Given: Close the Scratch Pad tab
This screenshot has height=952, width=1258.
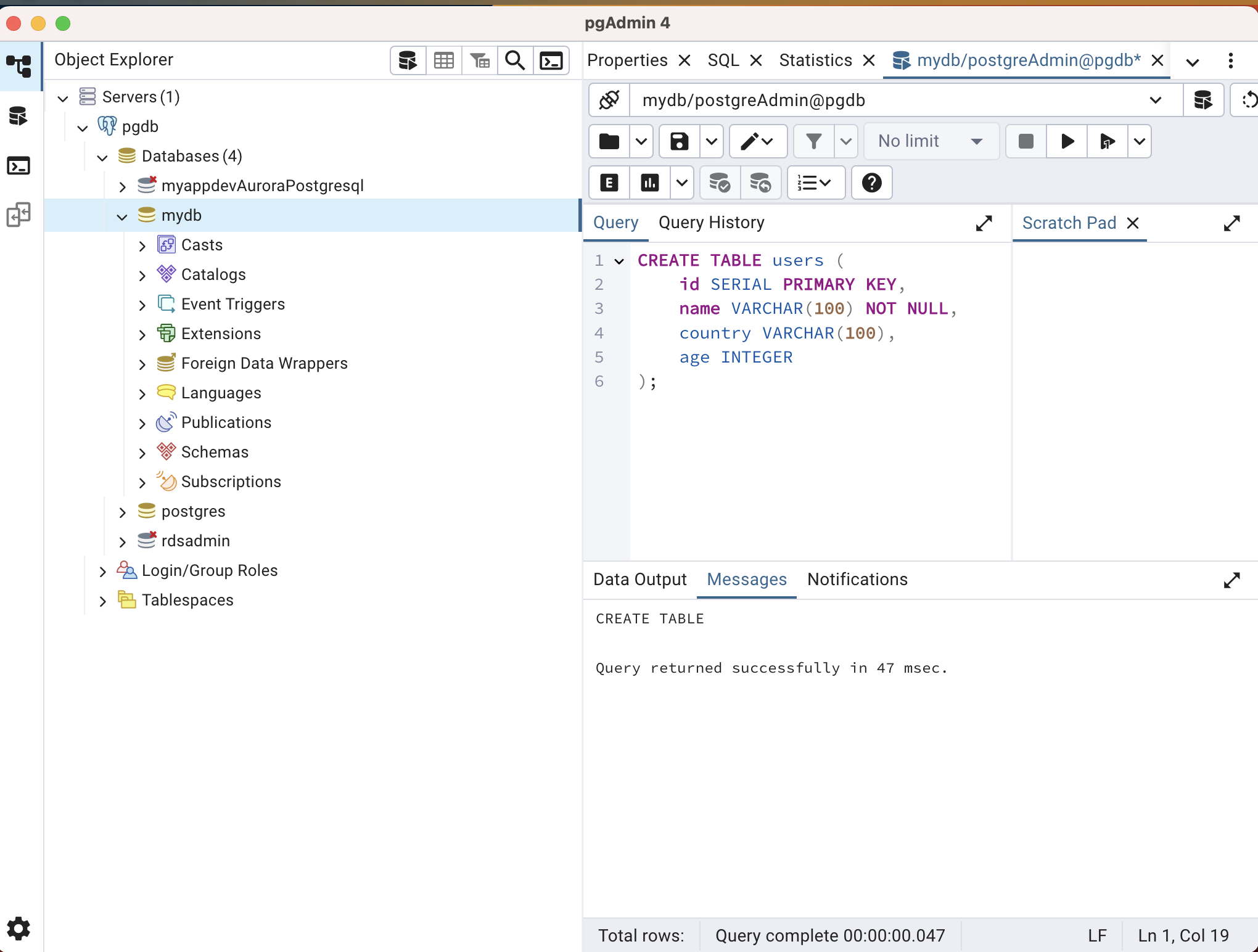Looking at the screenshot, I should click(1133, 223).
